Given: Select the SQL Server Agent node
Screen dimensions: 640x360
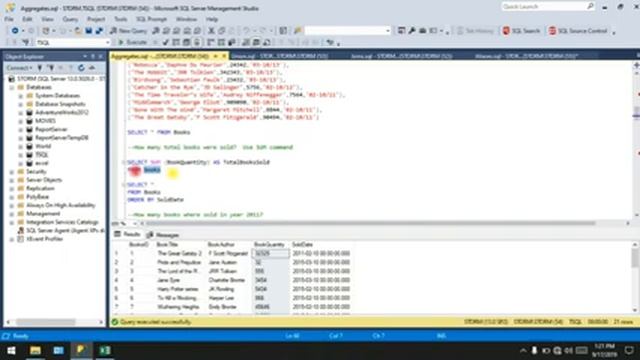Looking at the screenshot, I should point(64,231).
